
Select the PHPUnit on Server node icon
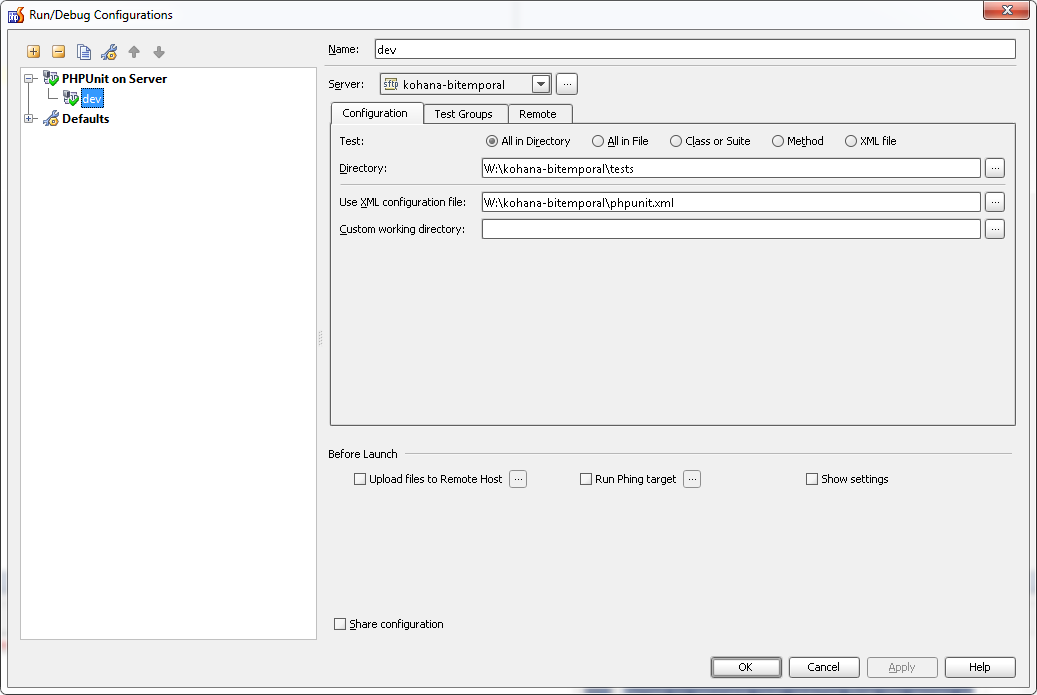(51, 78)
